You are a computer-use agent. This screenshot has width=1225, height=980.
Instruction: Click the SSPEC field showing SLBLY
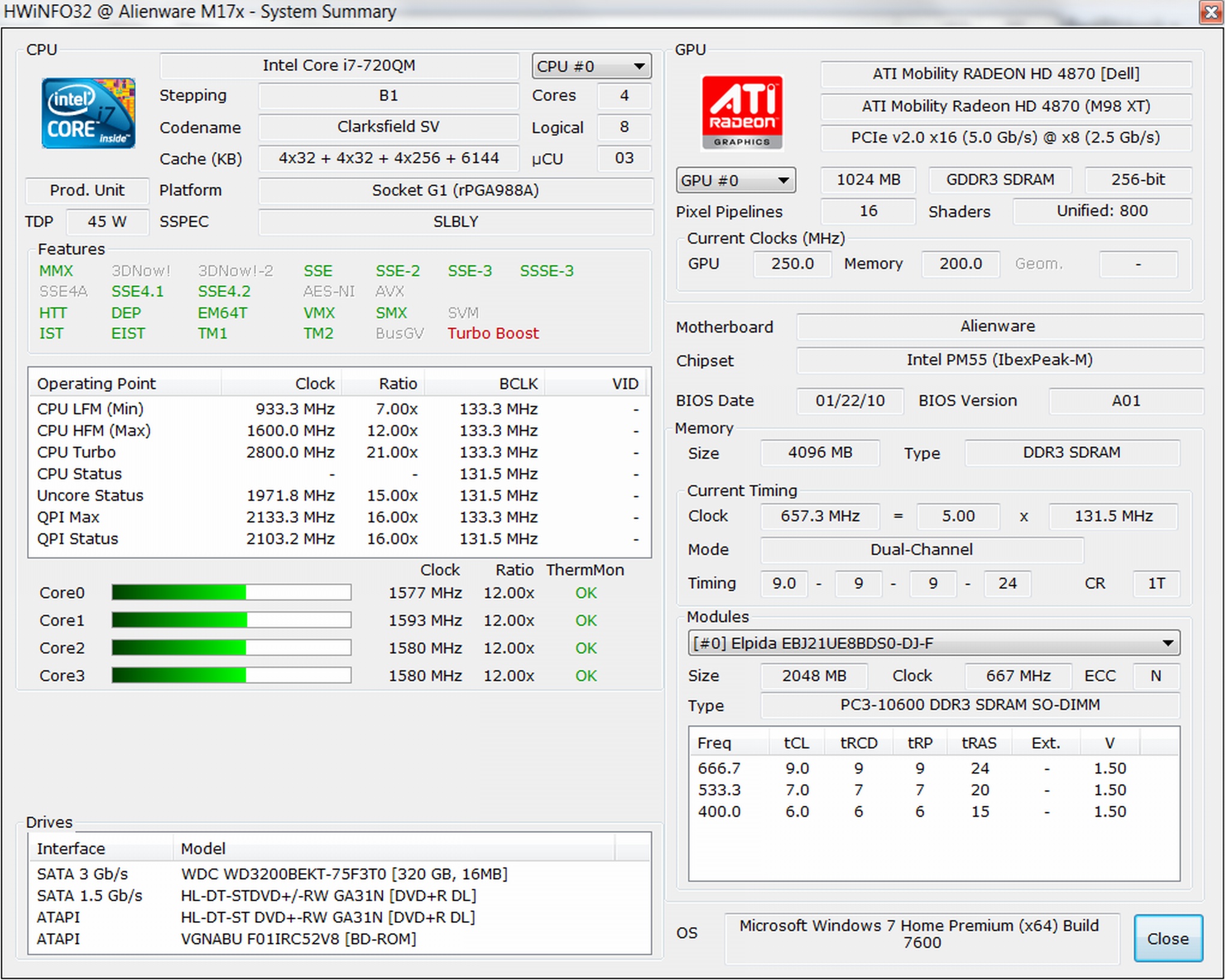(x=455, y=222)
